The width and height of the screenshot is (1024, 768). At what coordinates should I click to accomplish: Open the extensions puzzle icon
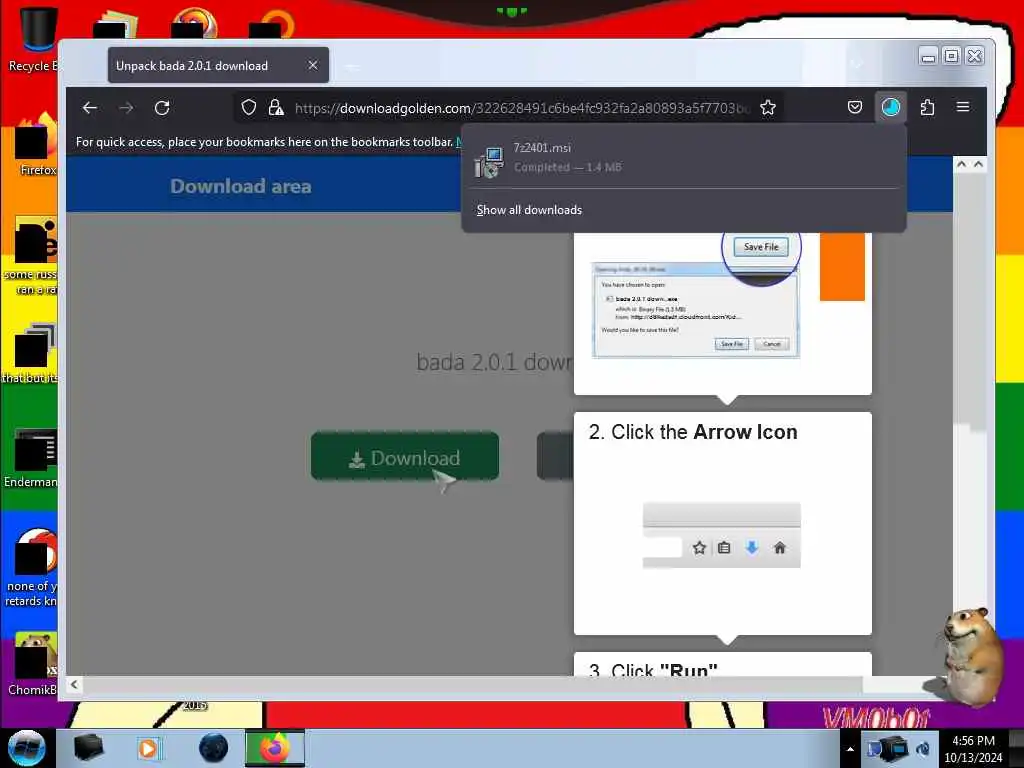point(927,107)
